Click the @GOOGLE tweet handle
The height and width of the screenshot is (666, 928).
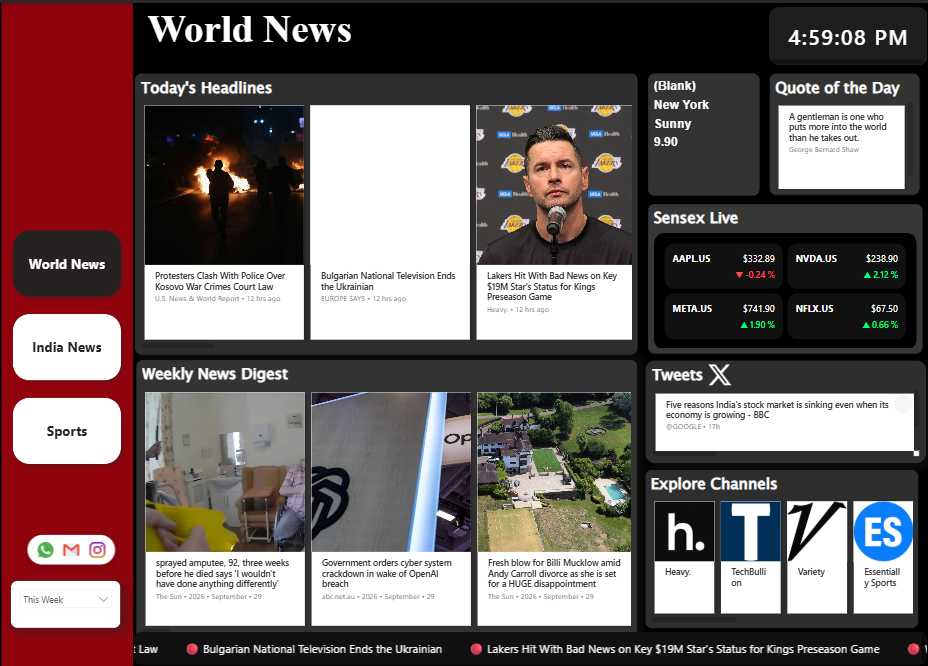point(684,426)
